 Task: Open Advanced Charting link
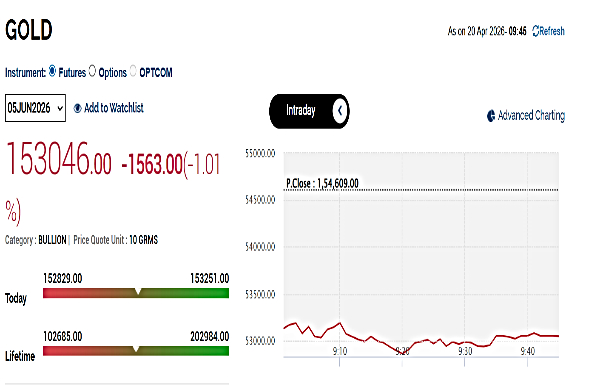coord(531,115)
